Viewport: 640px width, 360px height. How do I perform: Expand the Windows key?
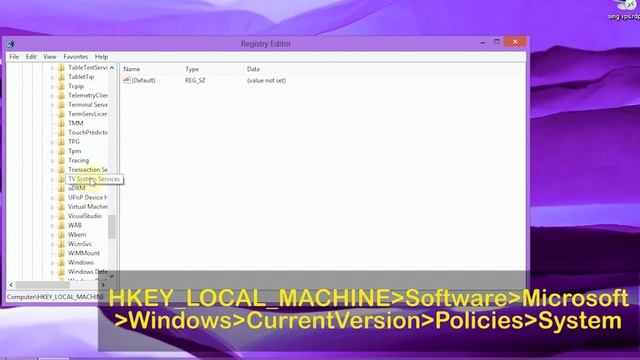[x=52, y=262]
